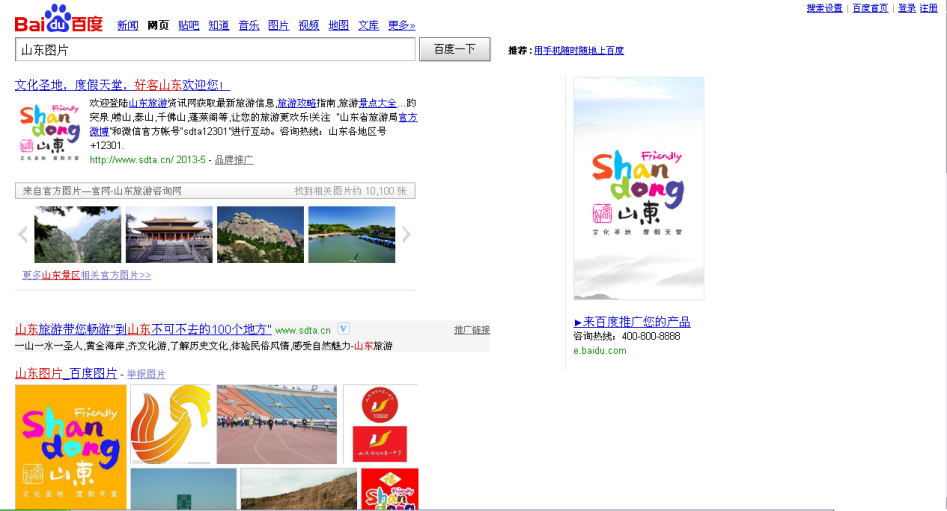
Task: Click the e.baidu.com green URL
Action: point(600,350)
